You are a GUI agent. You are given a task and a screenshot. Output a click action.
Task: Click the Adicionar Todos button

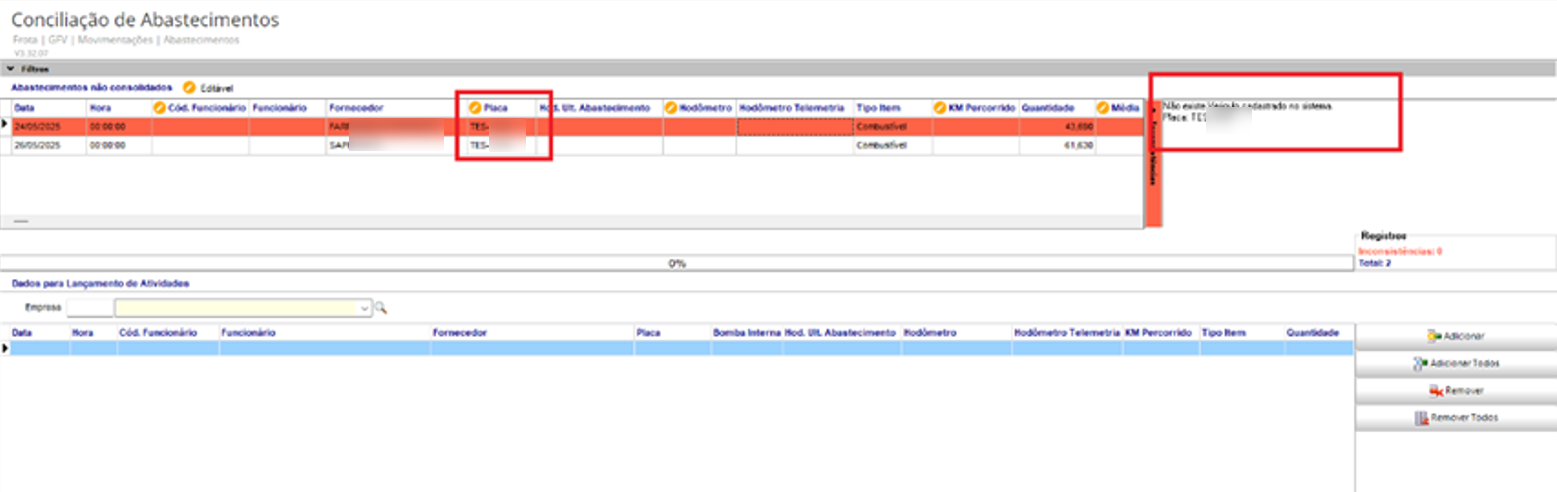(x=1455, y=364)
